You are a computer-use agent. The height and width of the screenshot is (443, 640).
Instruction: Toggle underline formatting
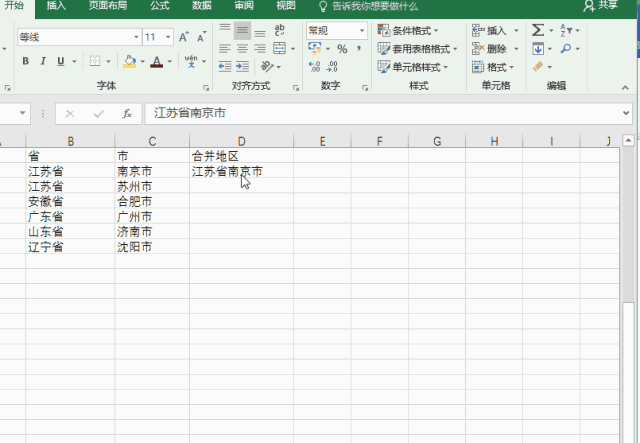click(x=61, y=61)
